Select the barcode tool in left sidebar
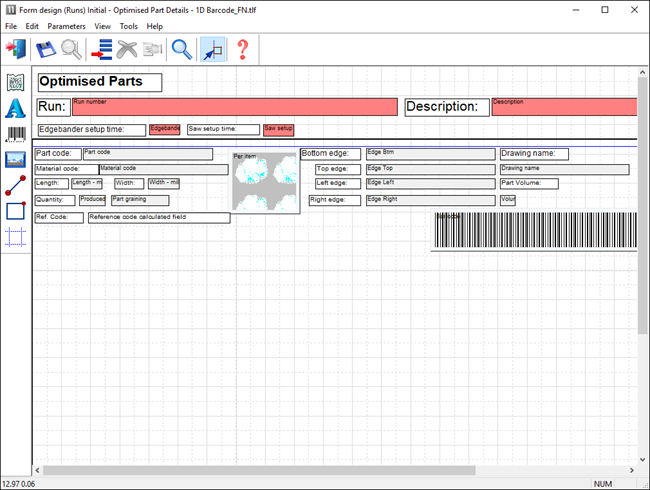The width and height of the screenshot is (650, 490). (x=15, y=134)
